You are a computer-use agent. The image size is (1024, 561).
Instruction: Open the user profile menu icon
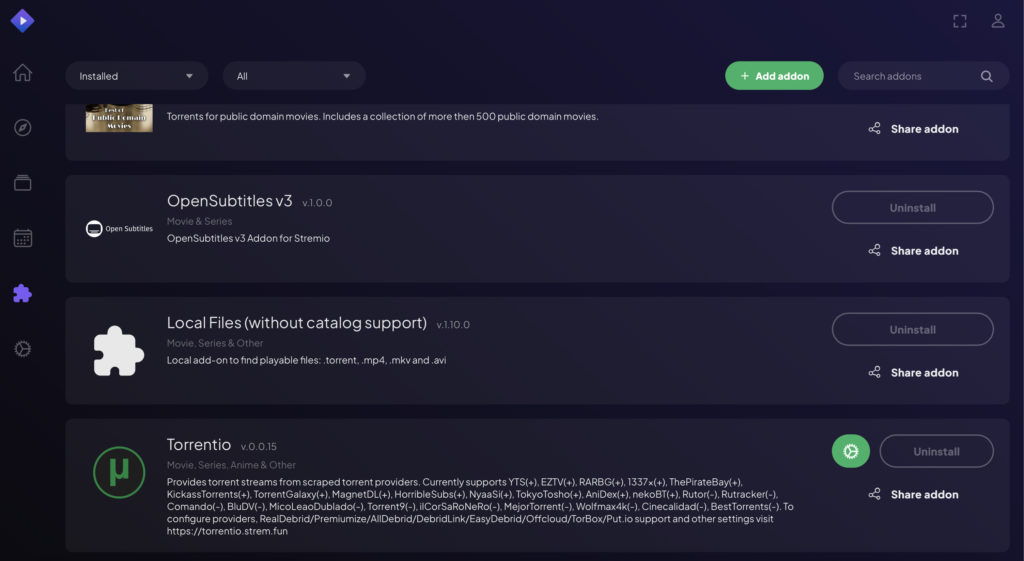tap(998, 21)
